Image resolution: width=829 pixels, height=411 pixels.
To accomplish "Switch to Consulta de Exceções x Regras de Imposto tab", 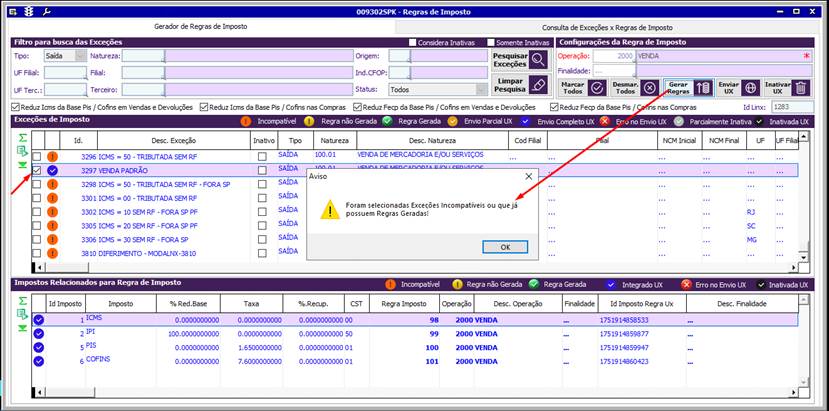I will click(x=607, y=27).
